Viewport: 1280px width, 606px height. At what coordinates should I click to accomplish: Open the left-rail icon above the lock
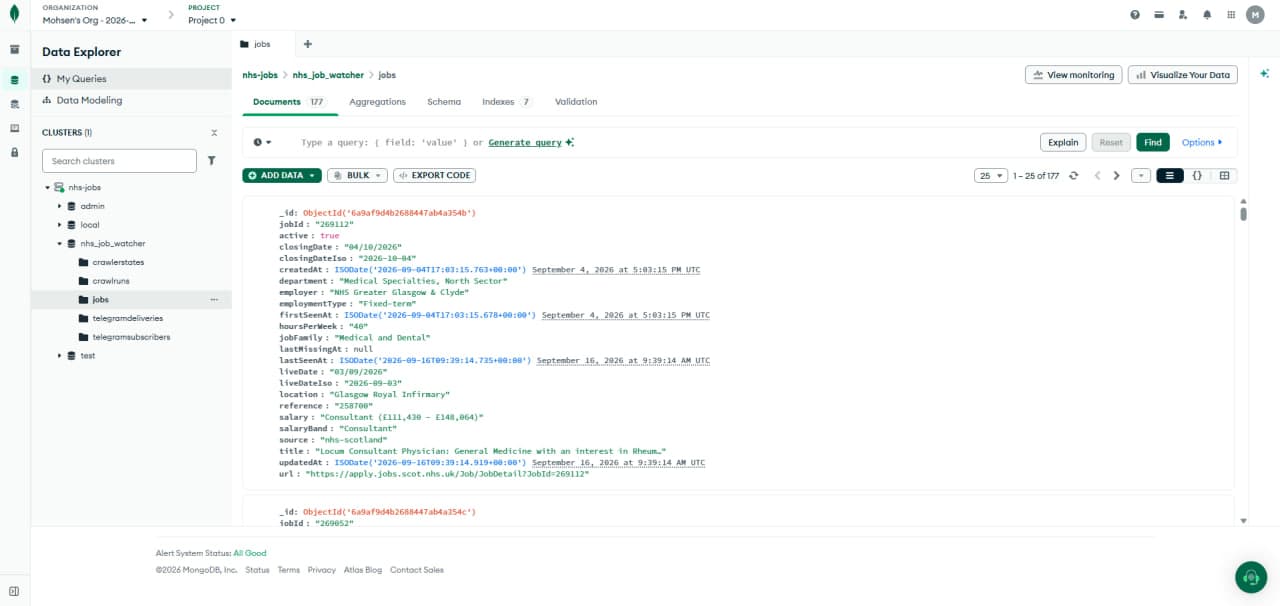14,128
